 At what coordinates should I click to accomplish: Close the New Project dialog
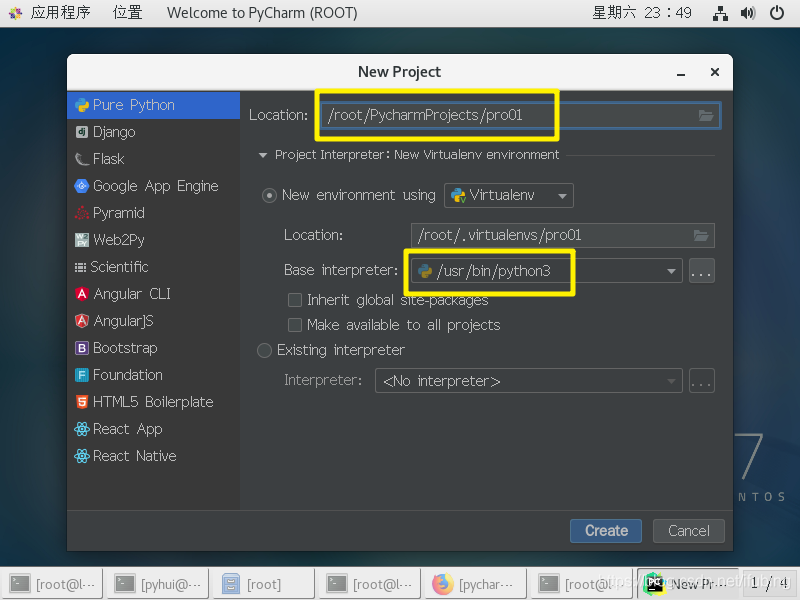point(715,72)
